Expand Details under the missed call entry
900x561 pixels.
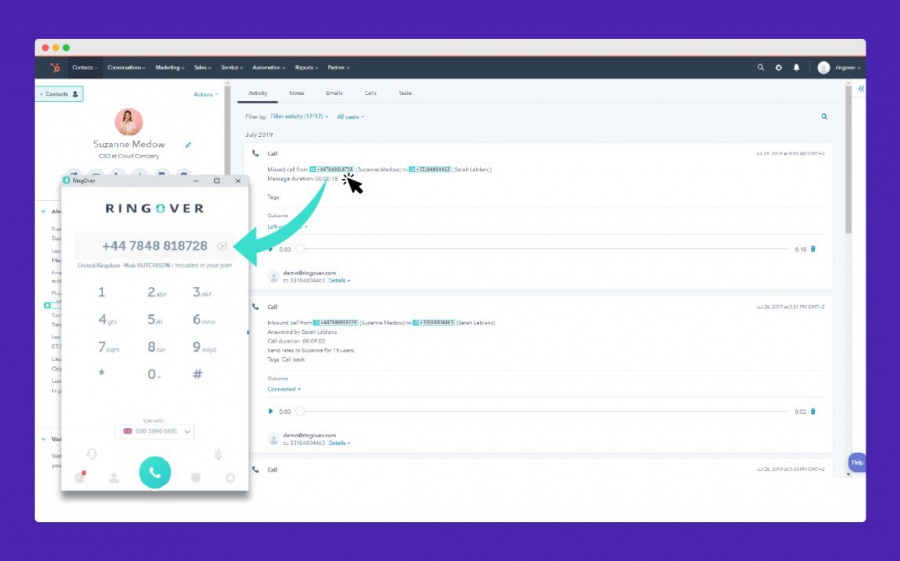pos(339,280)
